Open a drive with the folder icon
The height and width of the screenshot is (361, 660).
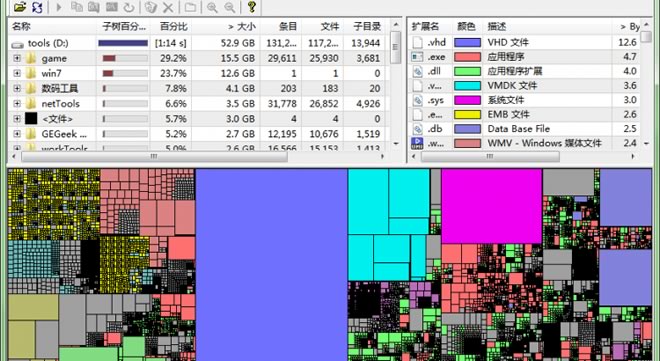tap(20, 6)
